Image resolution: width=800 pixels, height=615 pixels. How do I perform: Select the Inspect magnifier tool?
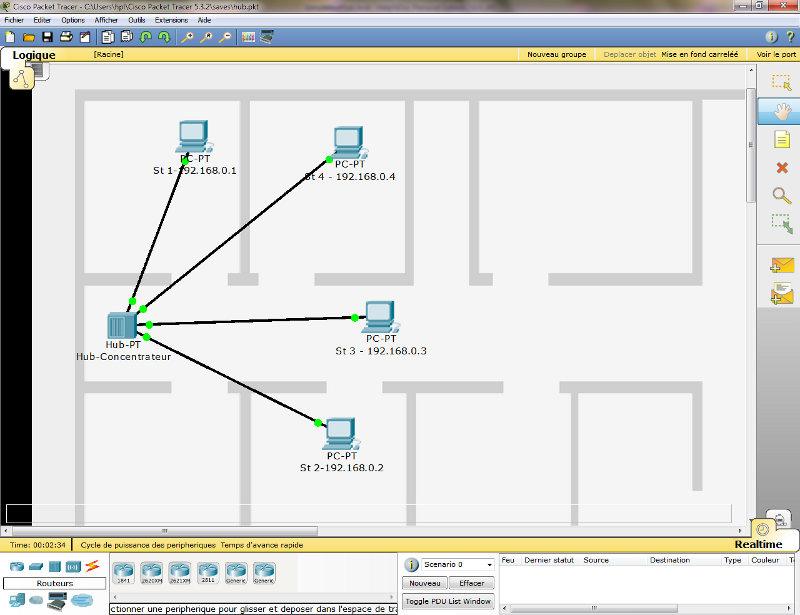click(x=781, y=196)
